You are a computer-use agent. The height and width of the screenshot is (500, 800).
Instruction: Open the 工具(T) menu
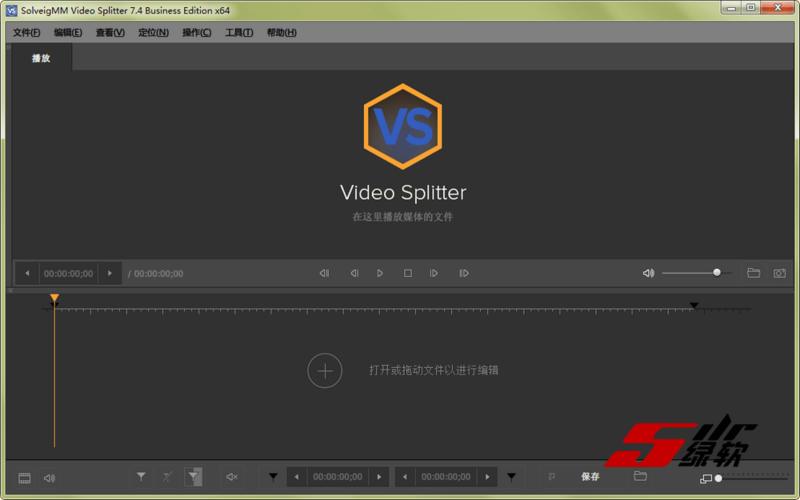[x=239, y=33]
